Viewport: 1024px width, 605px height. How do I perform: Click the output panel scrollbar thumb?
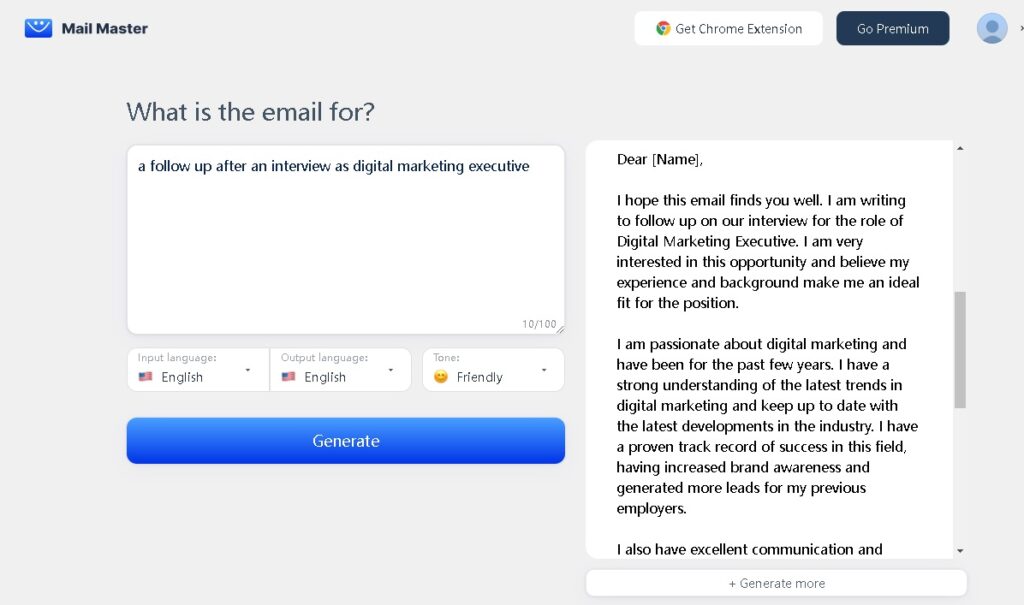[960, 350]
